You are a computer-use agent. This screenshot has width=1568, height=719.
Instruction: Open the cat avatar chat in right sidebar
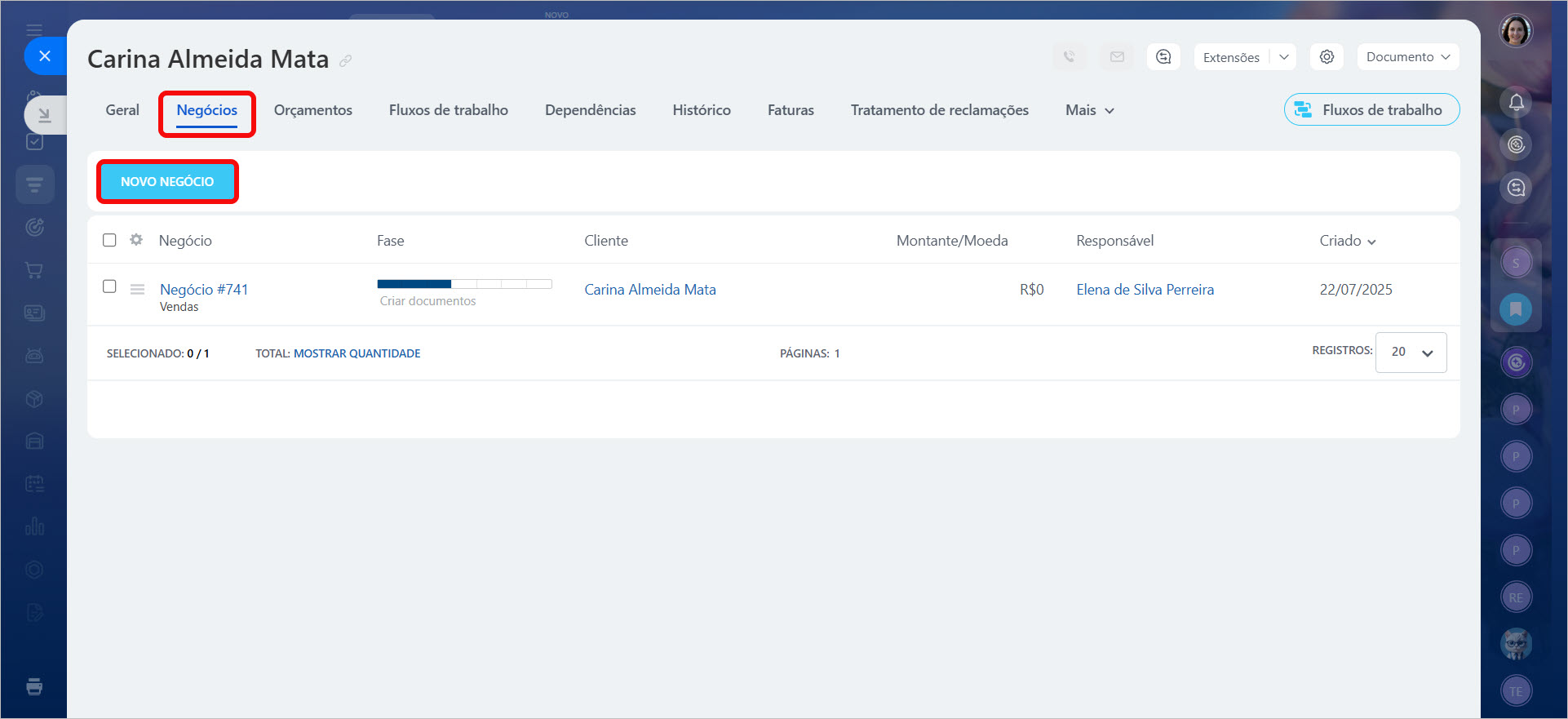click(x=1516, y=644)
